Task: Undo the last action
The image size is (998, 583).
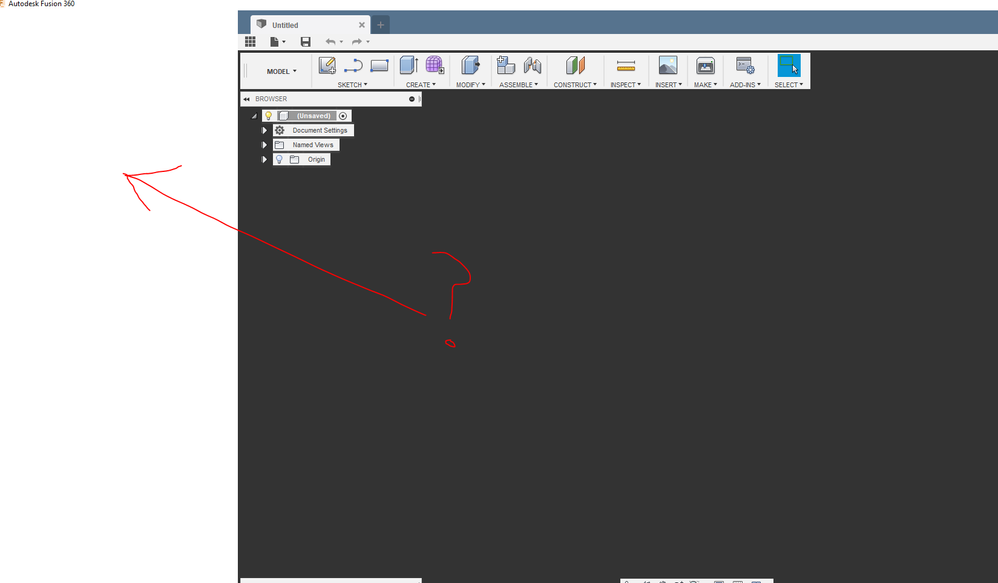Action: tap(330, 41)
